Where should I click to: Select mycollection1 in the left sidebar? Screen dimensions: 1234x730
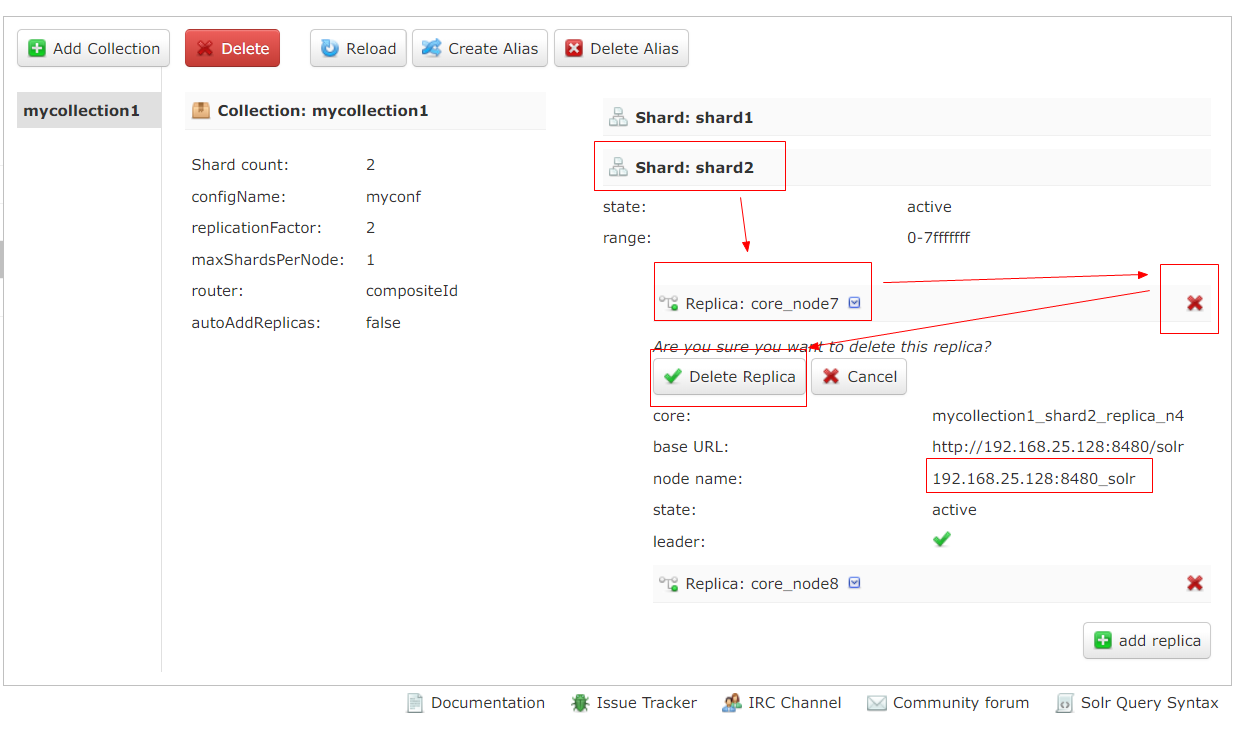80,110
